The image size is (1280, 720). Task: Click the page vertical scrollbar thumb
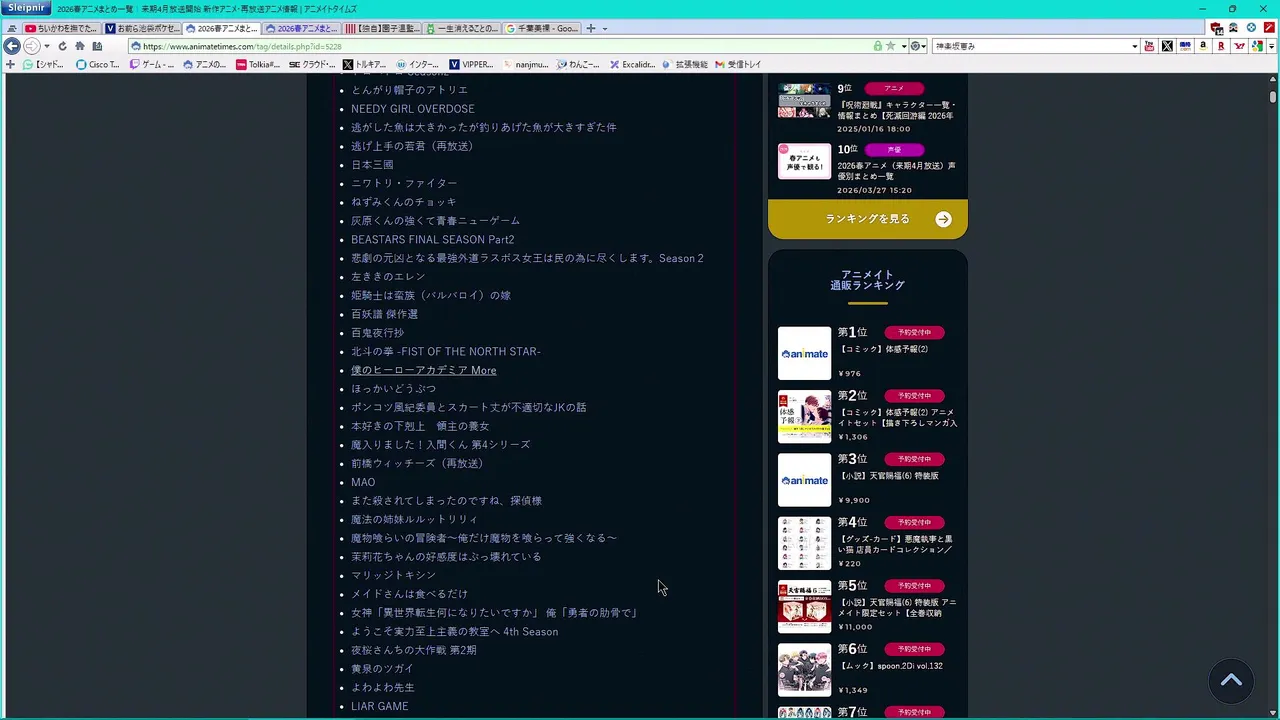(x=1273, y=97)
